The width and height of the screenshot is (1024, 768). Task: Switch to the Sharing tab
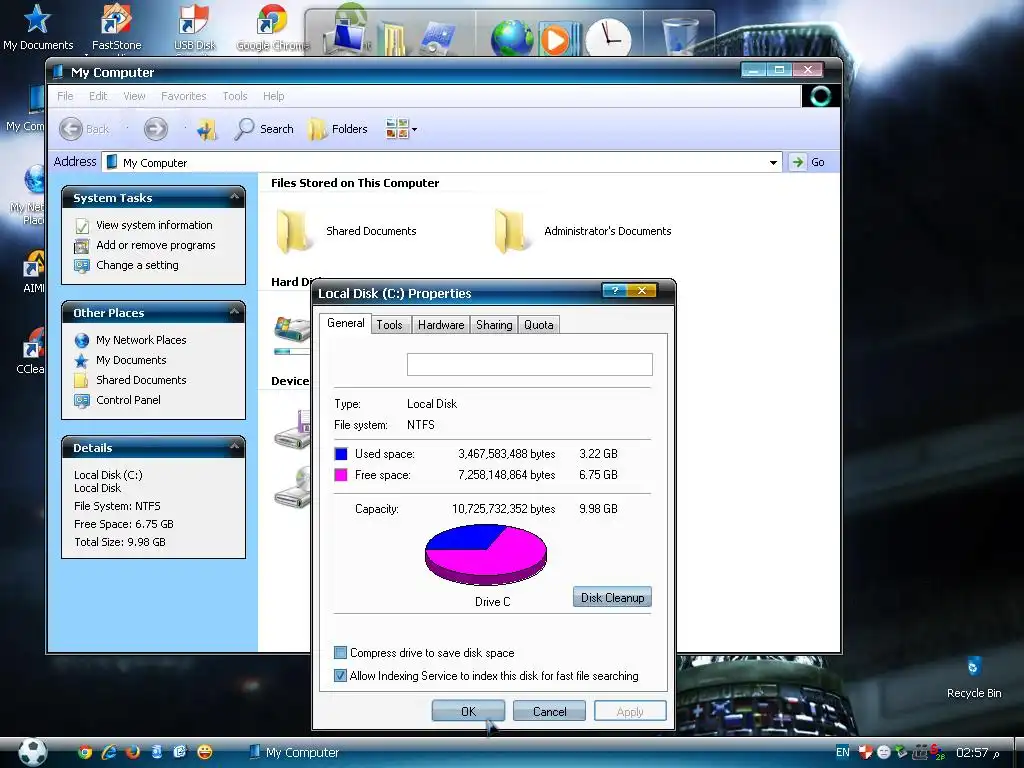[x=494, y=325]
